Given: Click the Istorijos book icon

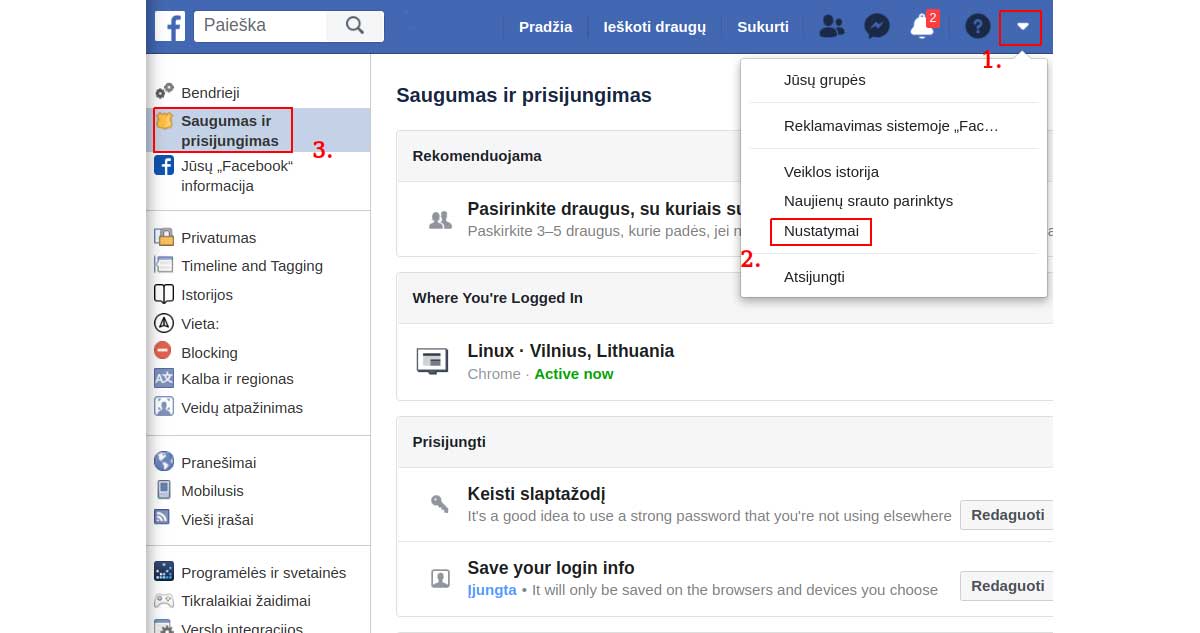Looking at the screenshot, I should click(x=164, y=294).
